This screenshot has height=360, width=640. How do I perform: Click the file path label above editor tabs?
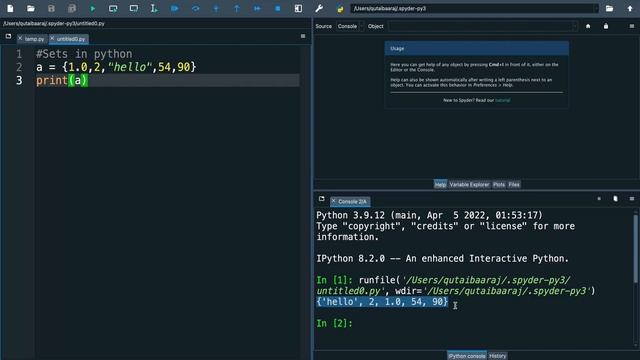(x=54, y=24)
